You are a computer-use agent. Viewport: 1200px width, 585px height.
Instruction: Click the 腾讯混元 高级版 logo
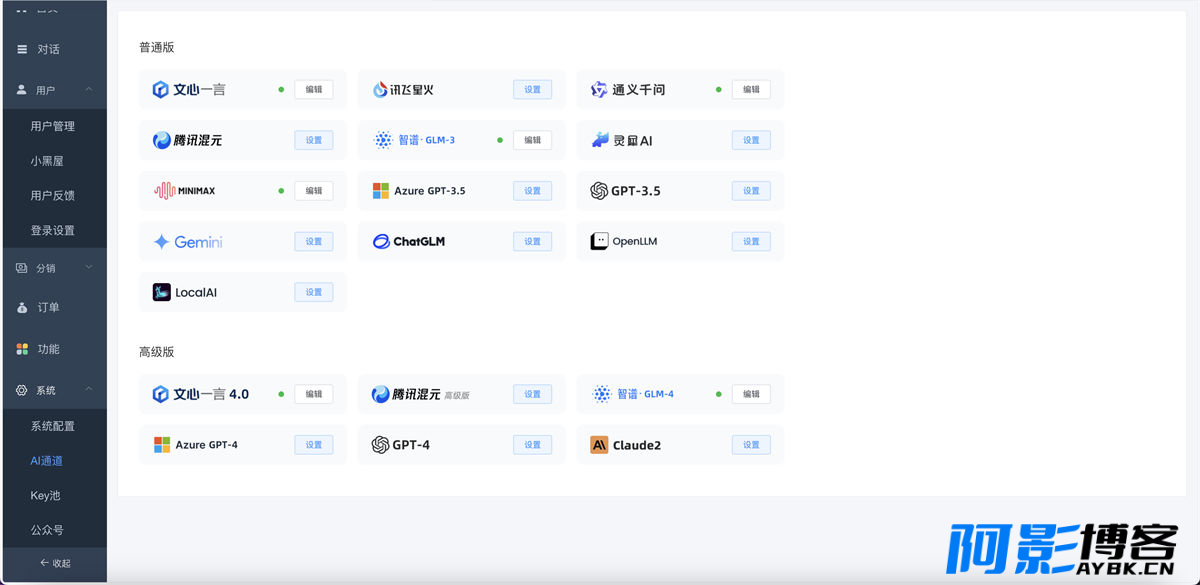point(380,395)
